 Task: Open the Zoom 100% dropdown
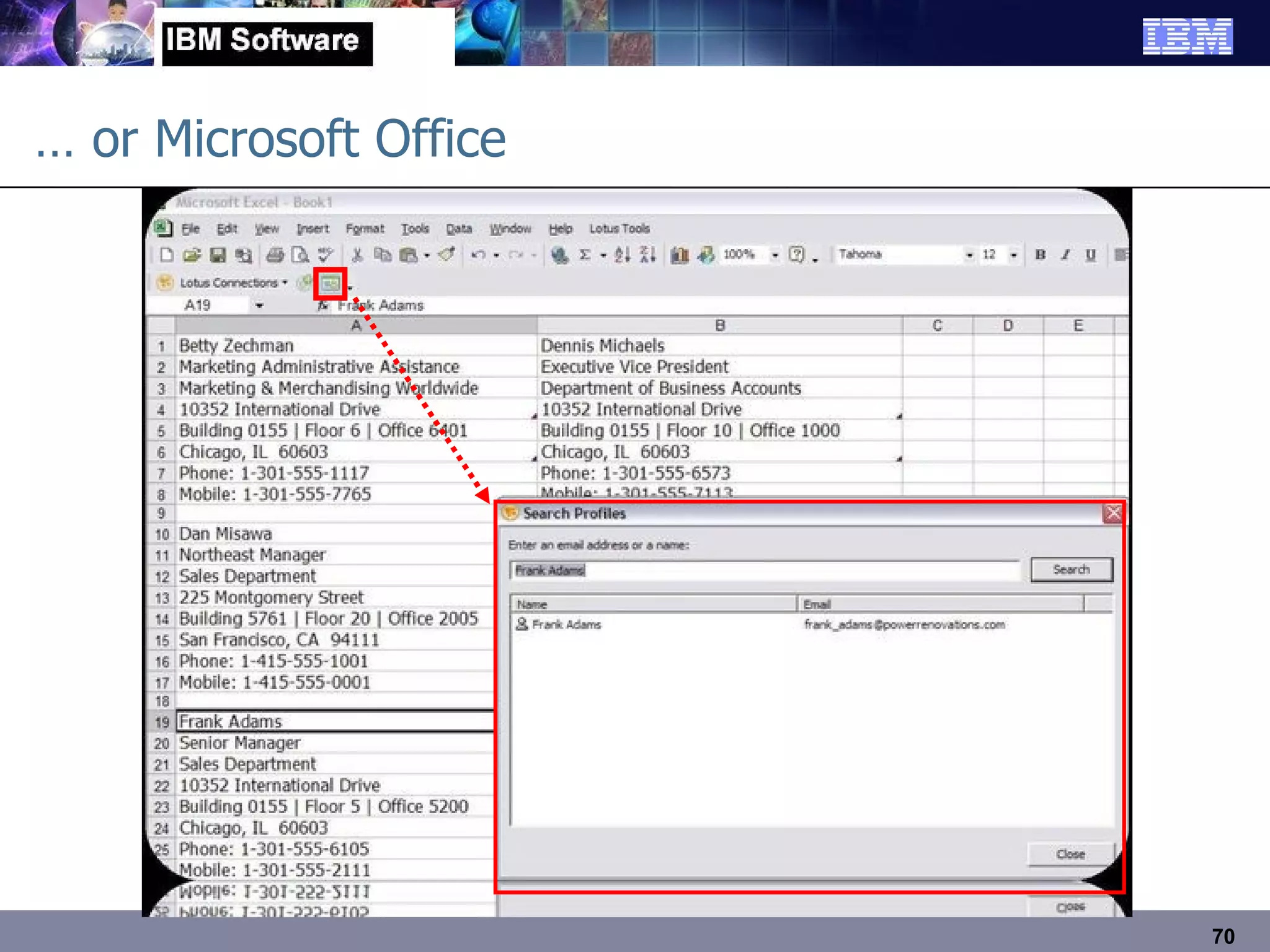coord(775,255)
